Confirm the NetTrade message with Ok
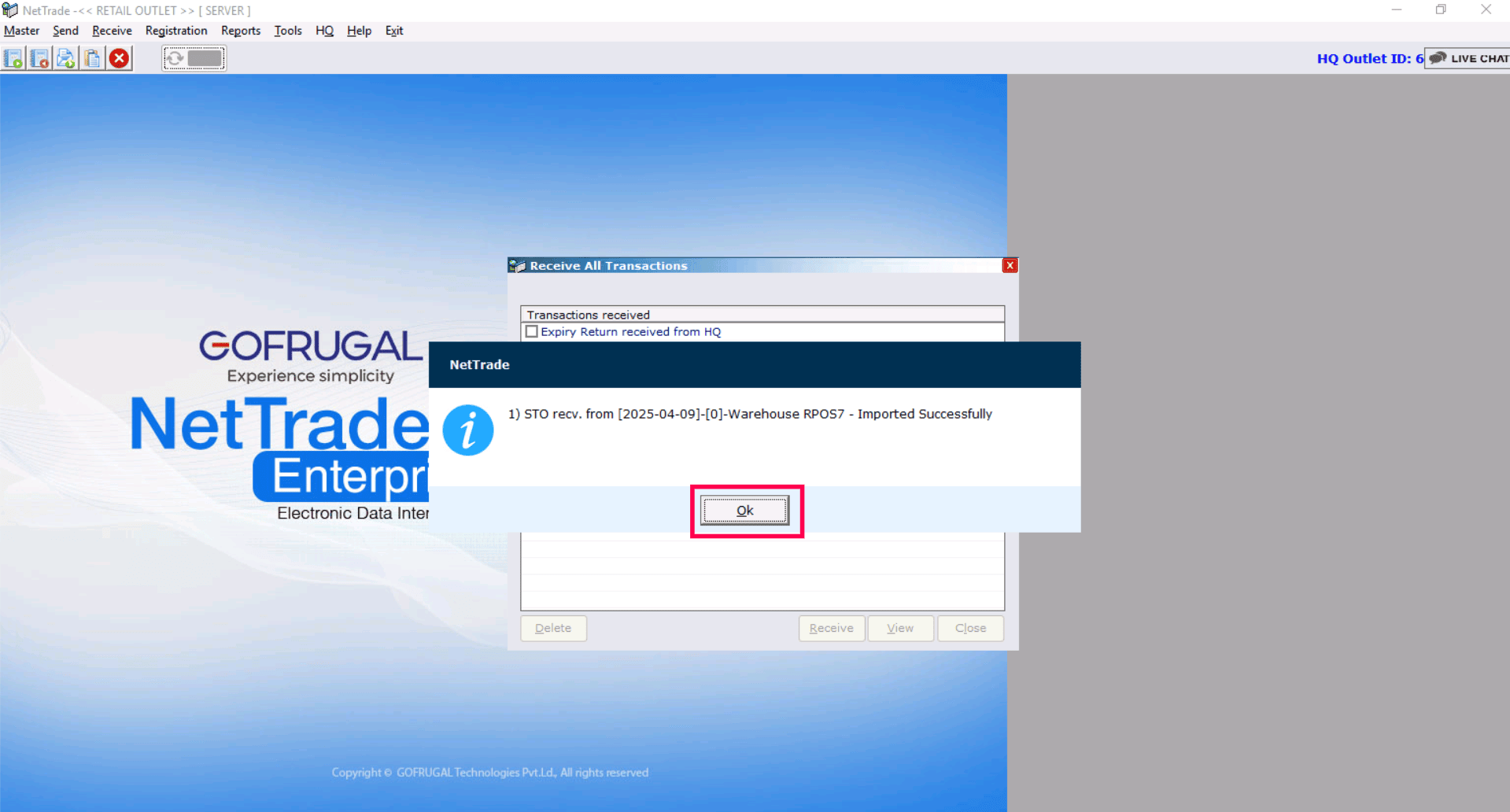 click(x=745, y=511)
